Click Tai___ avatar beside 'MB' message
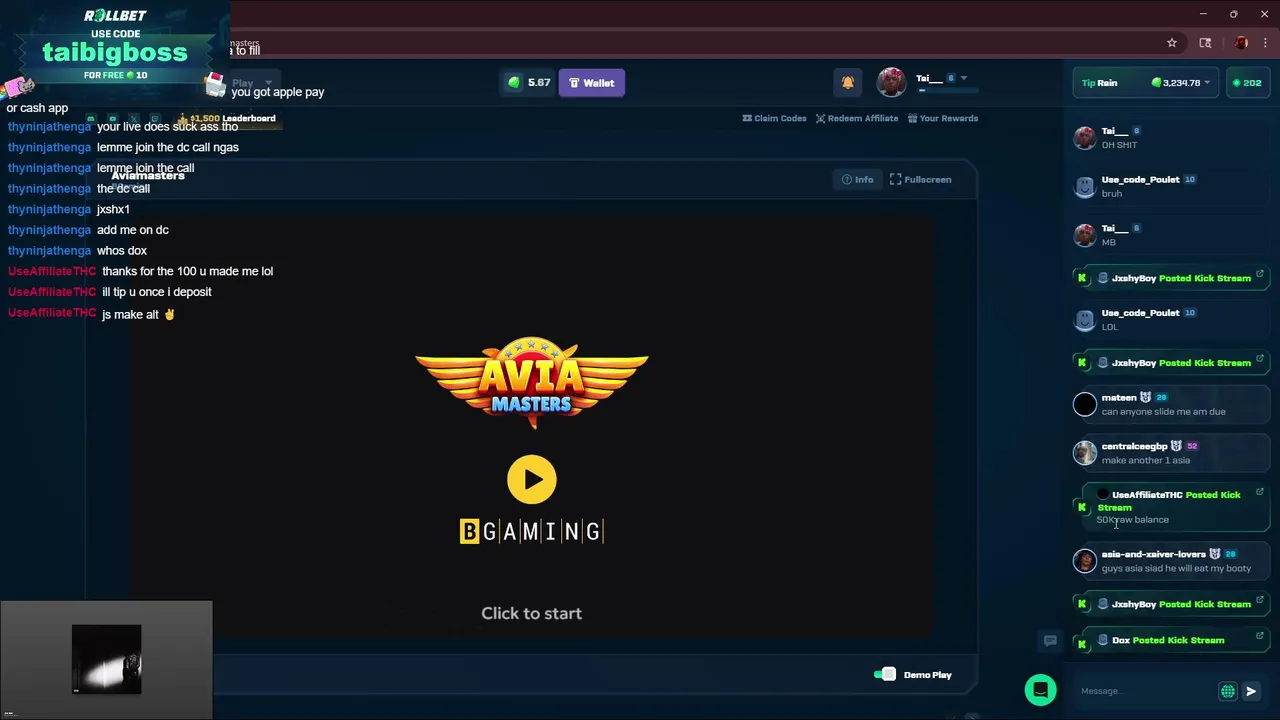The width and height of the screenshot is (1280, 720). (1085, 235)
